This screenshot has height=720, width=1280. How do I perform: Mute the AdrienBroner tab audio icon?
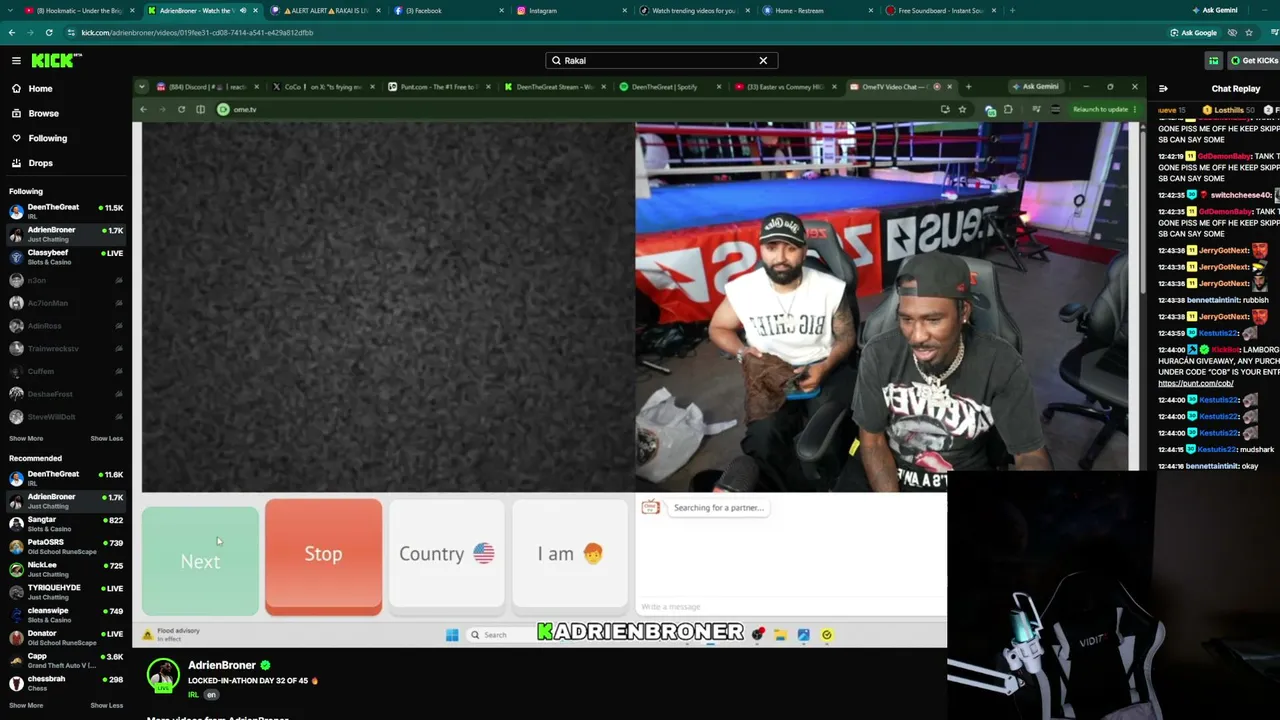tap(242, 10)
